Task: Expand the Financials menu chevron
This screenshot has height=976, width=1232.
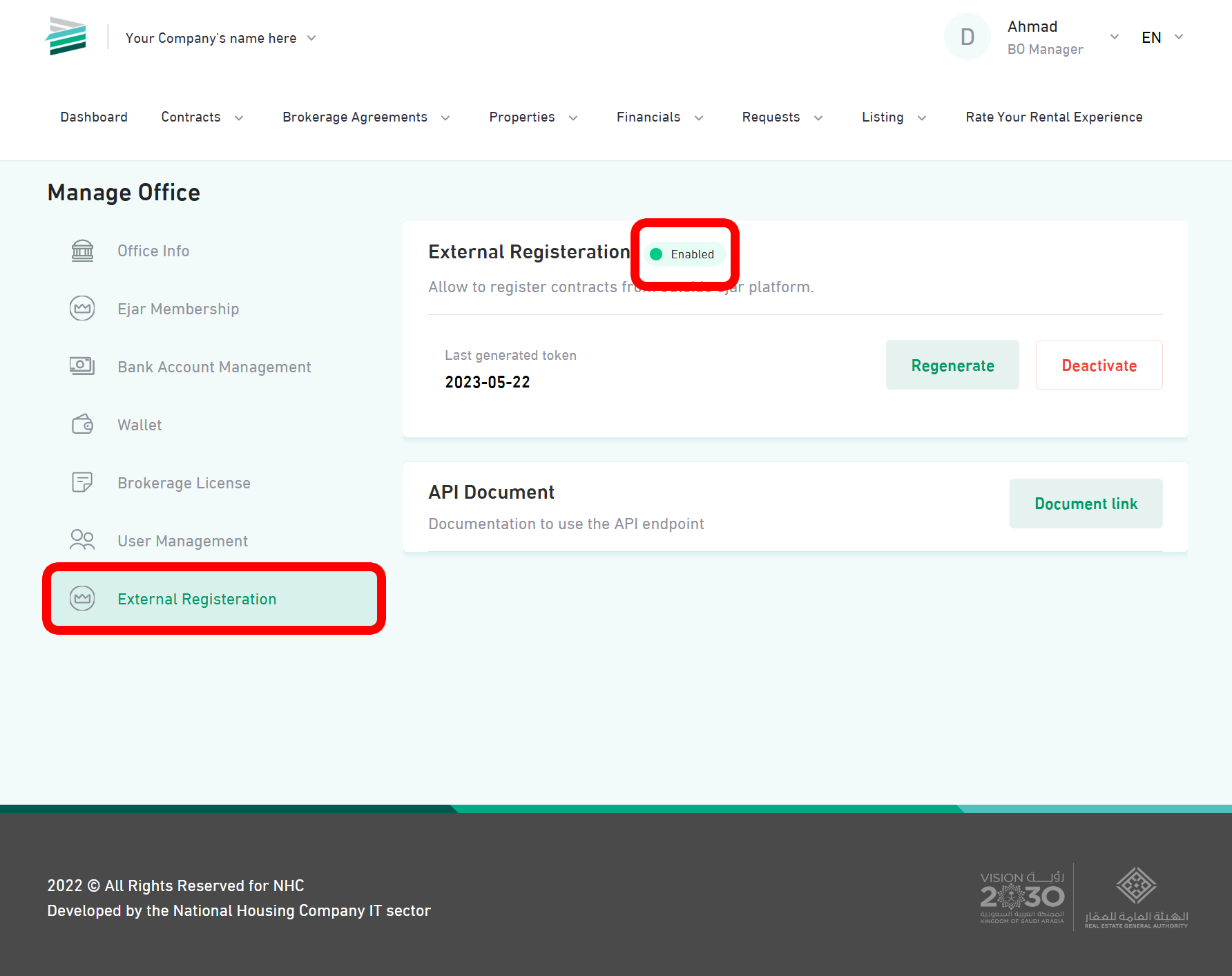Action: coord(700,117)
